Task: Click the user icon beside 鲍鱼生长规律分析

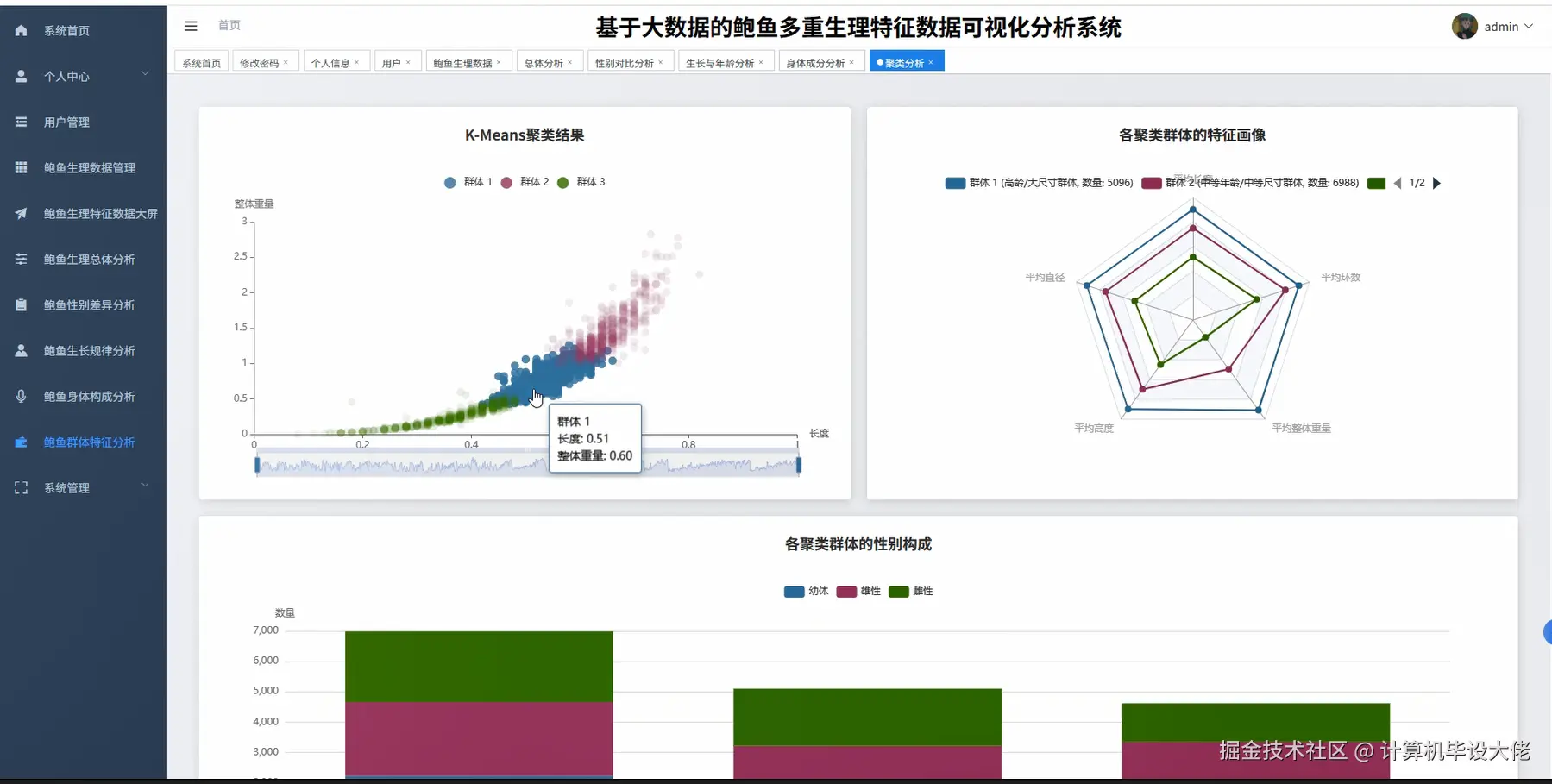Action: click(21, 350)
